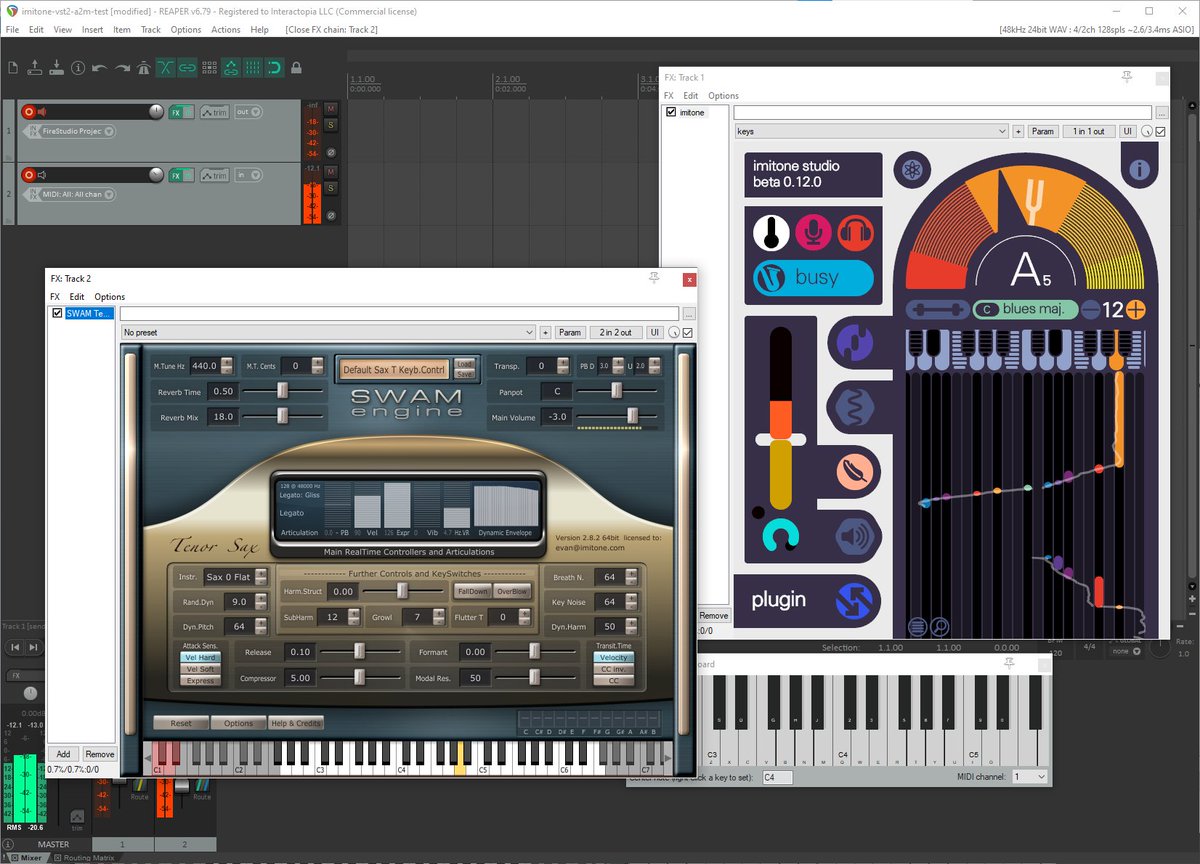Click the Param button in FX Track 2 window

(x=570, y=332)
